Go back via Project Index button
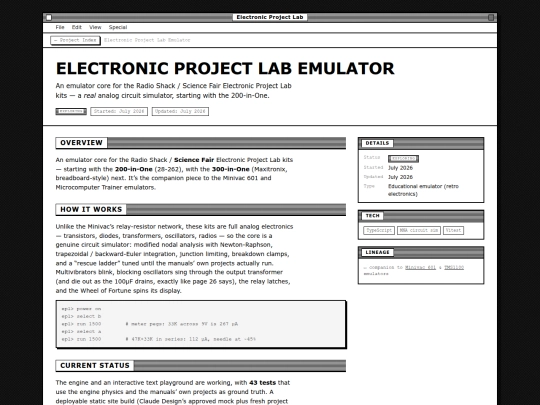Viewport: 540px width, 405px height. click(75, 40)
